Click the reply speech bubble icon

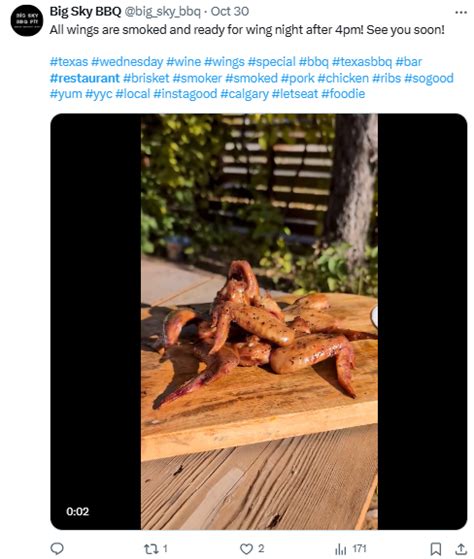tap(57, 548)
